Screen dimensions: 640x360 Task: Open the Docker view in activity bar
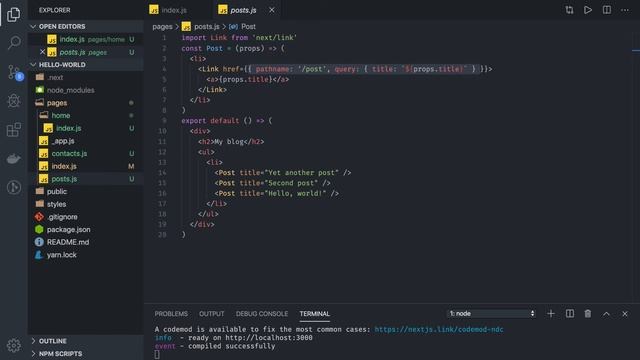(13, 159)
